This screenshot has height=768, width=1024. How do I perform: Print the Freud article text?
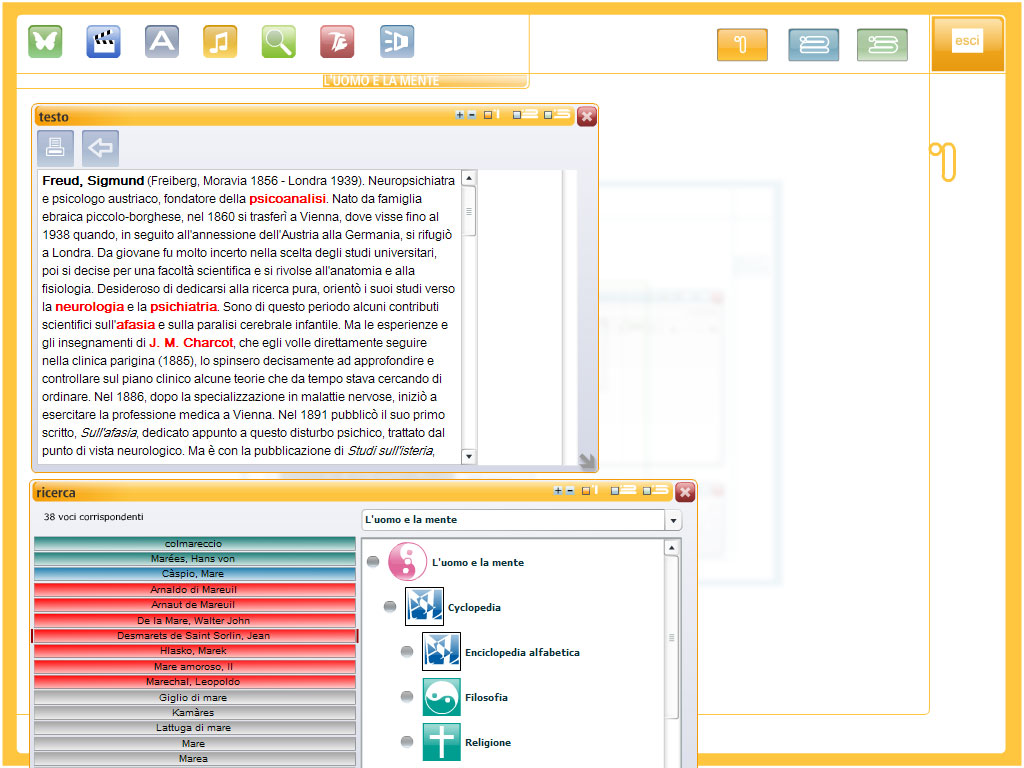tap(56, 148)
